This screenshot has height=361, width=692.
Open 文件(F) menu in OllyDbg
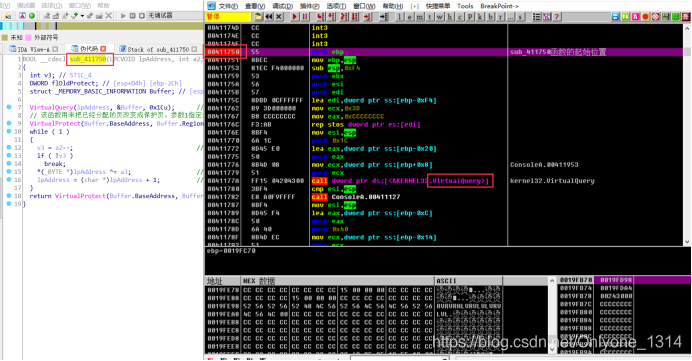tap(228, 6)
